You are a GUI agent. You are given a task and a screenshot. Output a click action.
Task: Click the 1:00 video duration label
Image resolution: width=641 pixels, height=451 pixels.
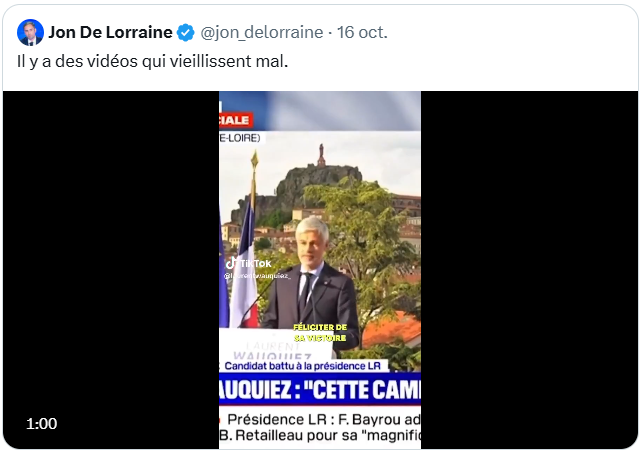pos(42,424)
